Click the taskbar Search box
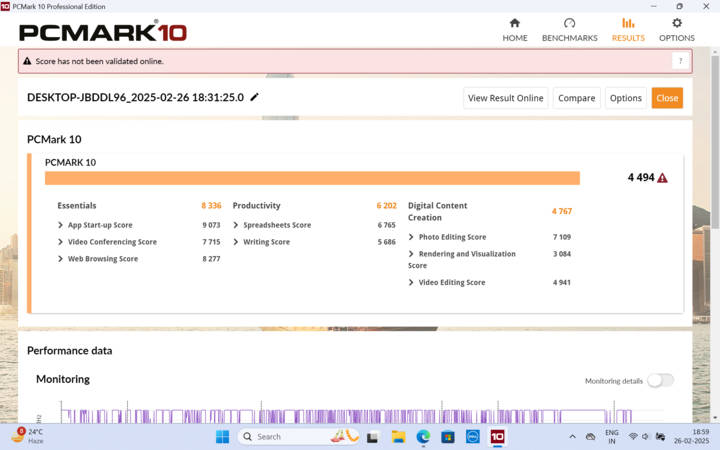 [x=298, y=437]
